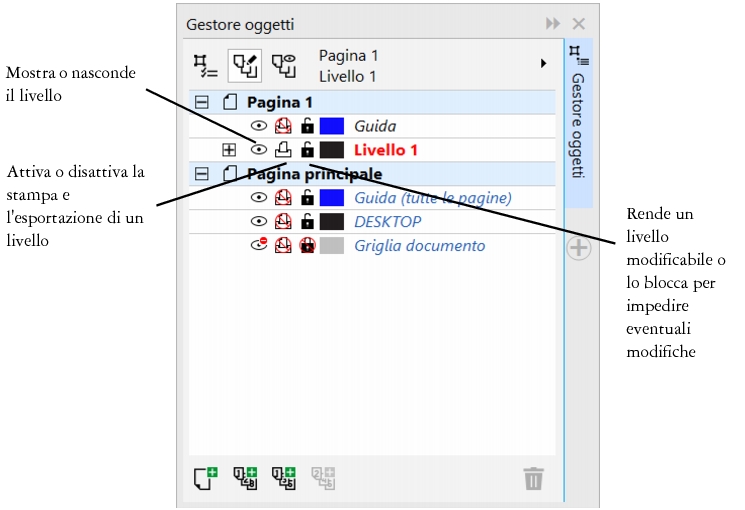Hide the Guida layer on Pagina 1

pos(259,126)
